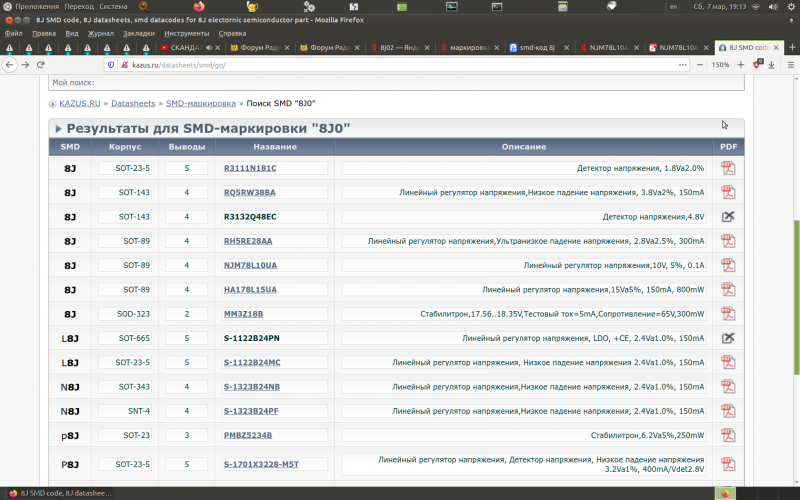Viewport: 800px width, 500px height.
Task: Open the PMBZ5234B part link
Action: 248,435
